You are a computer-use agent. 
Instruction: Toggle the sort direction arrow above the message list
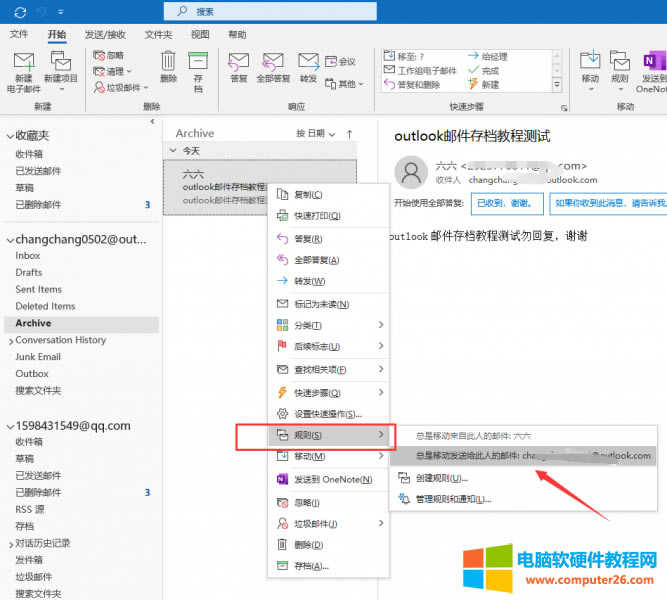[x=349, y=133]
